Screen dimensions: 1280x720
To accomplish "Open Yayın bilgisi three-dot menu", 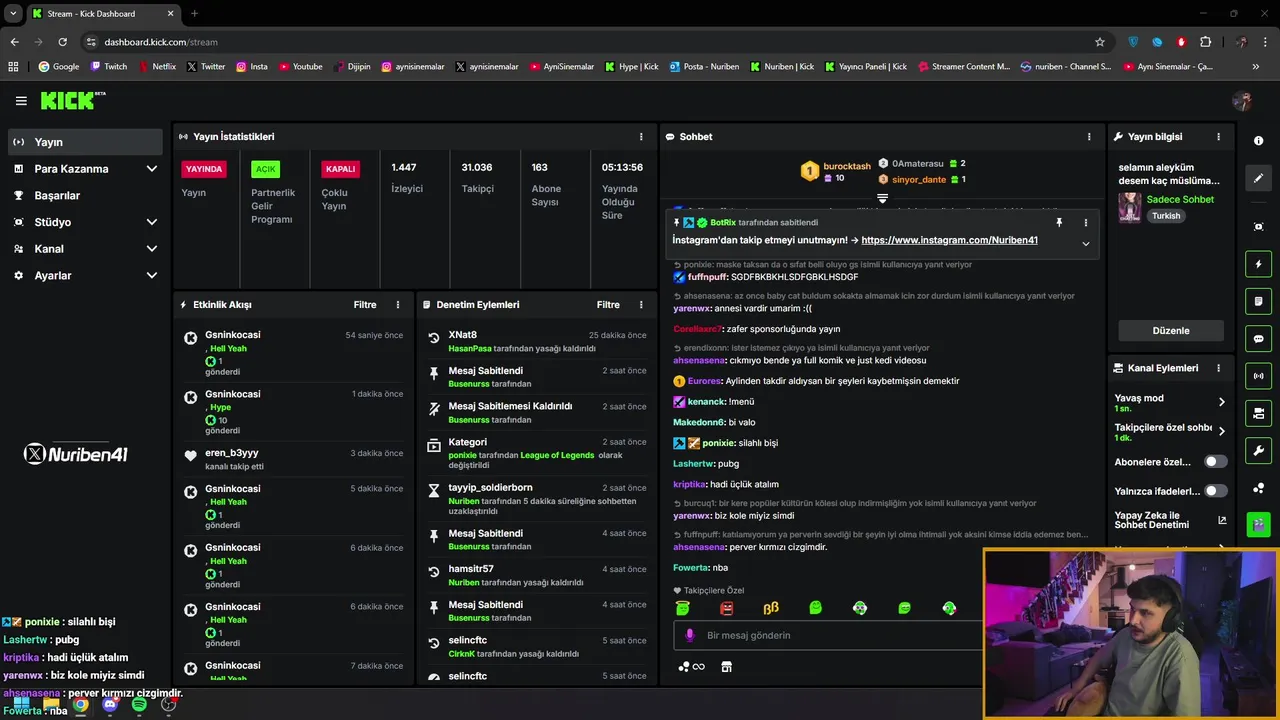I will tap(1218, 137).
